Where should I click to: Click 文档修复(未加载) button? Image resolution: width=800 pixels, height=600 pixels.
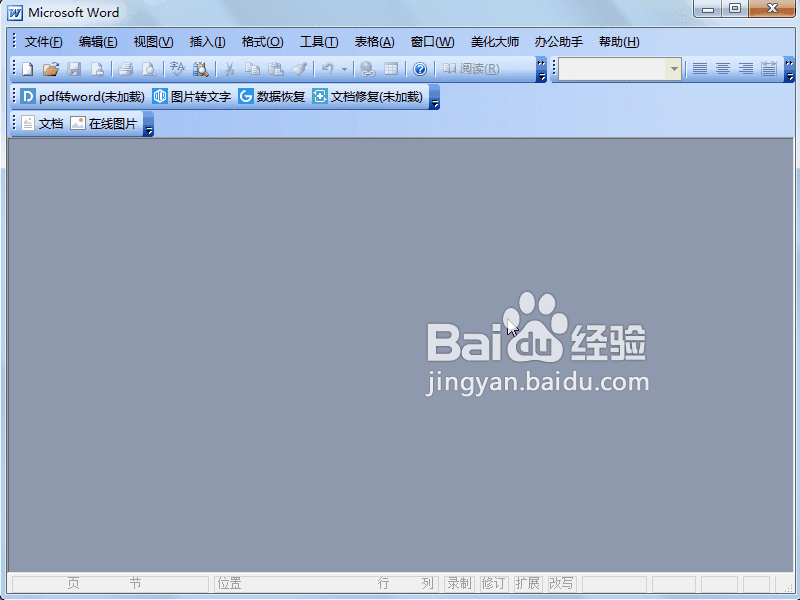[x=368, y=96]
